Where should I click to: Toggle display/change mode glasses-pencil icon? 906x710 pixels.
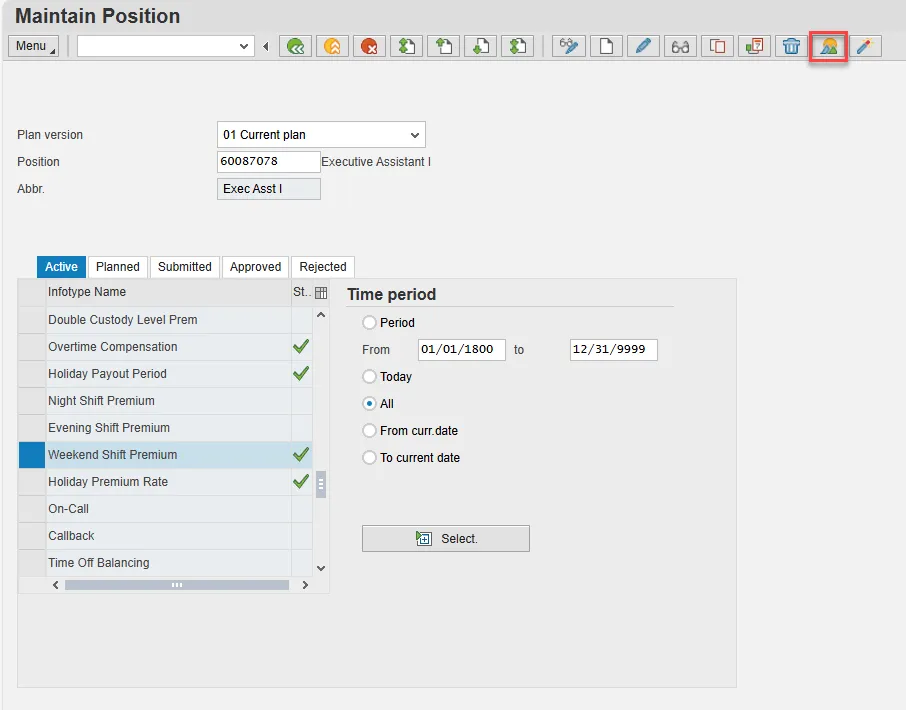pyautogui.click(x=569, y=46)
